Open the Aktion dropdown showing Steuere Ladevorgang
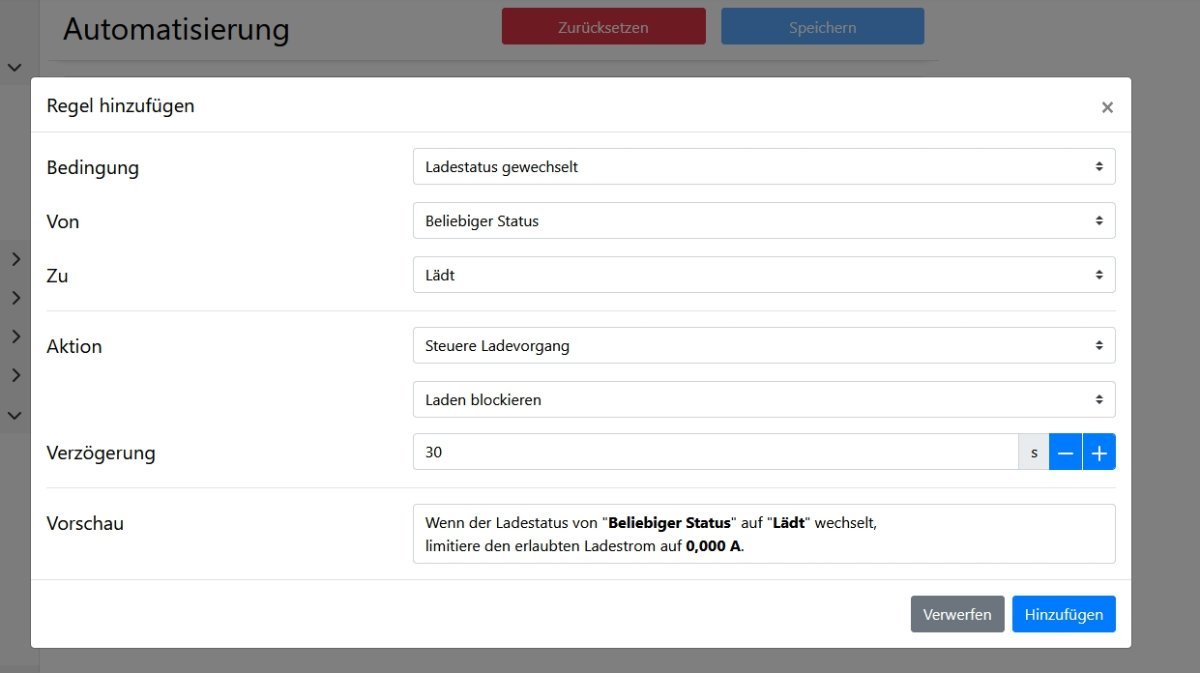 [x=764, y=346]
